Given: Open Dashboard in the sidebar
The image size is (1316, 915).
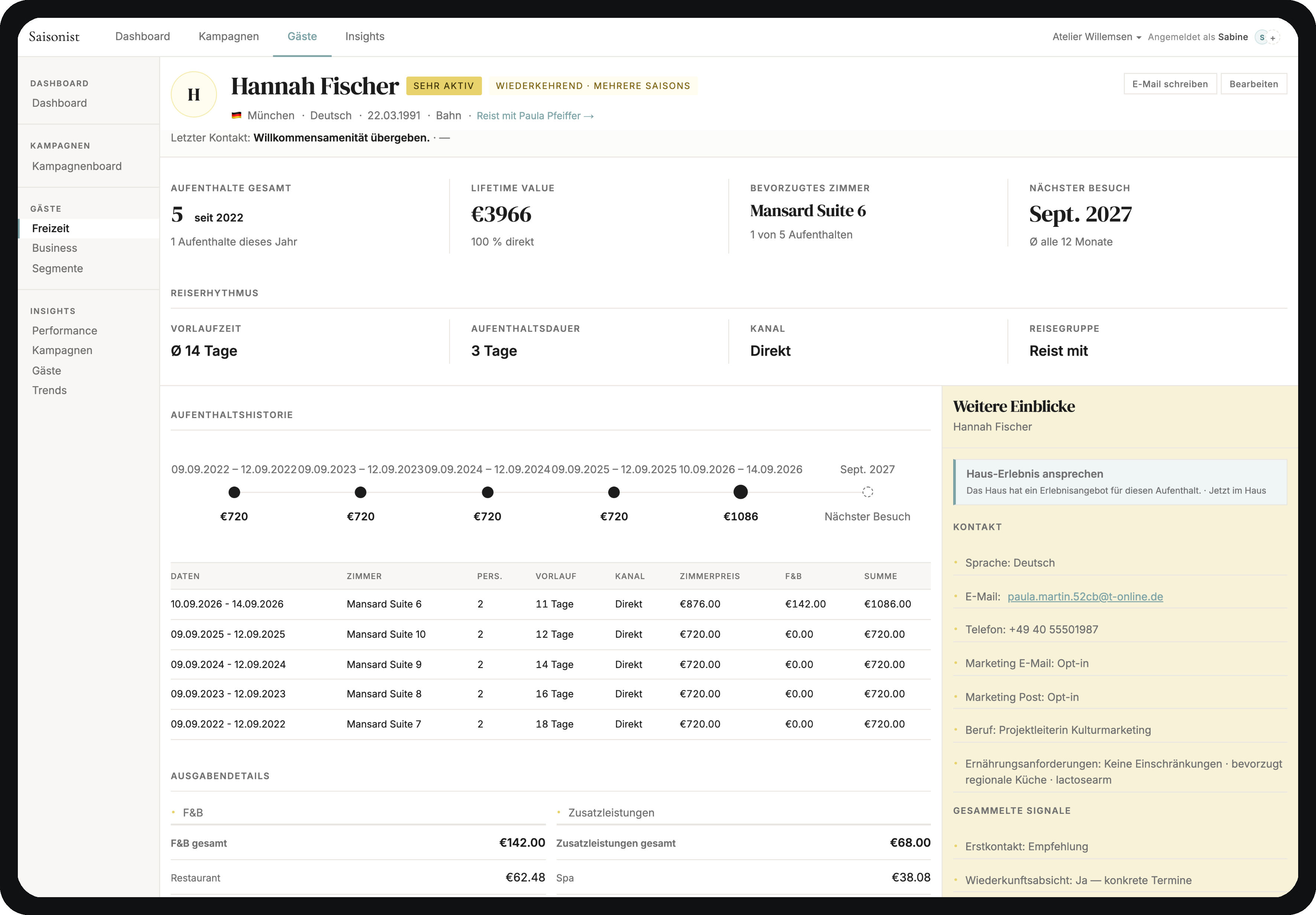Looking at the screenshot, I should point(59,103).
